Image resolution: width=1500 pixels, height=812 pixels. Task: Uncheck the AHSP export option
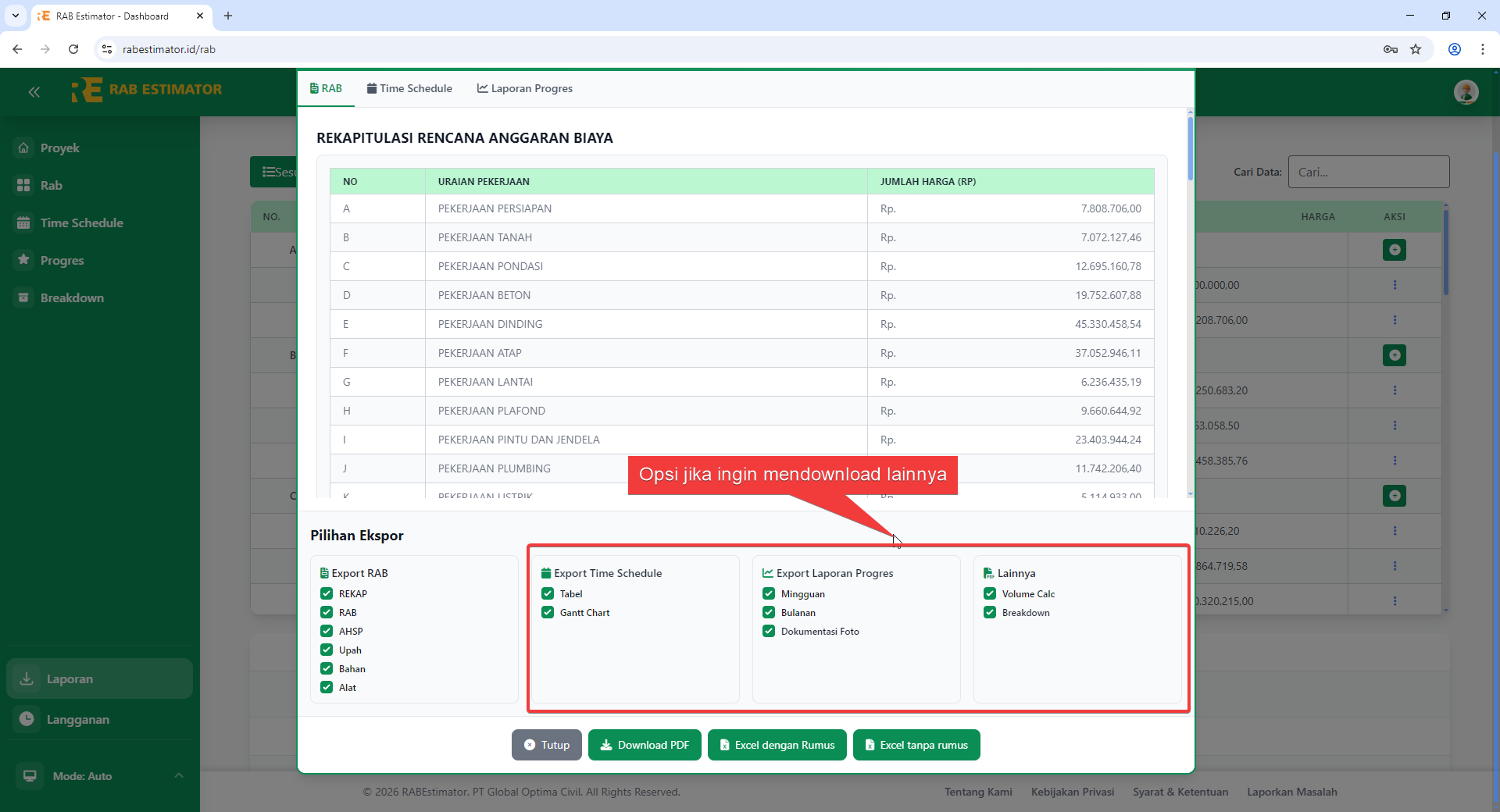(x=327, y=631)
